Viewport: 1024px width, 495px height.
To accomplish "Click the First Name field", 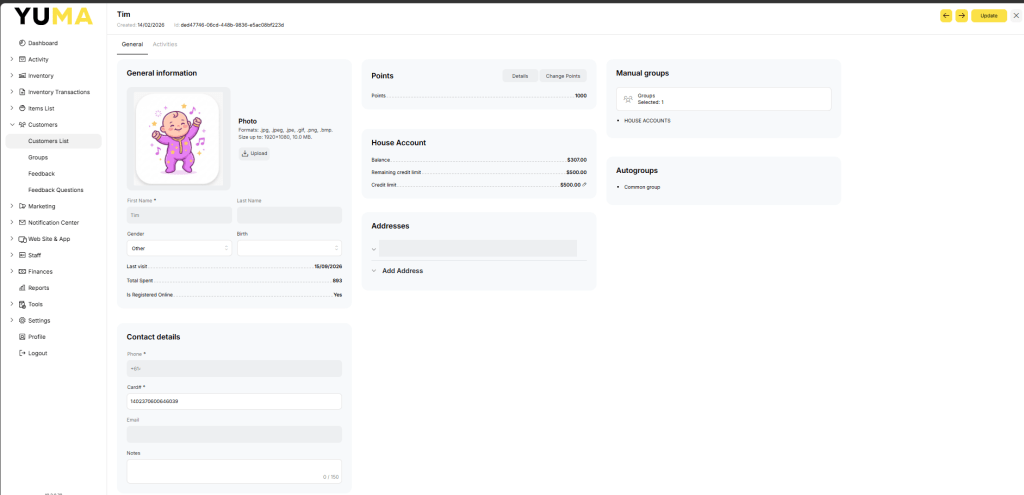I will (x=179, y=215).
